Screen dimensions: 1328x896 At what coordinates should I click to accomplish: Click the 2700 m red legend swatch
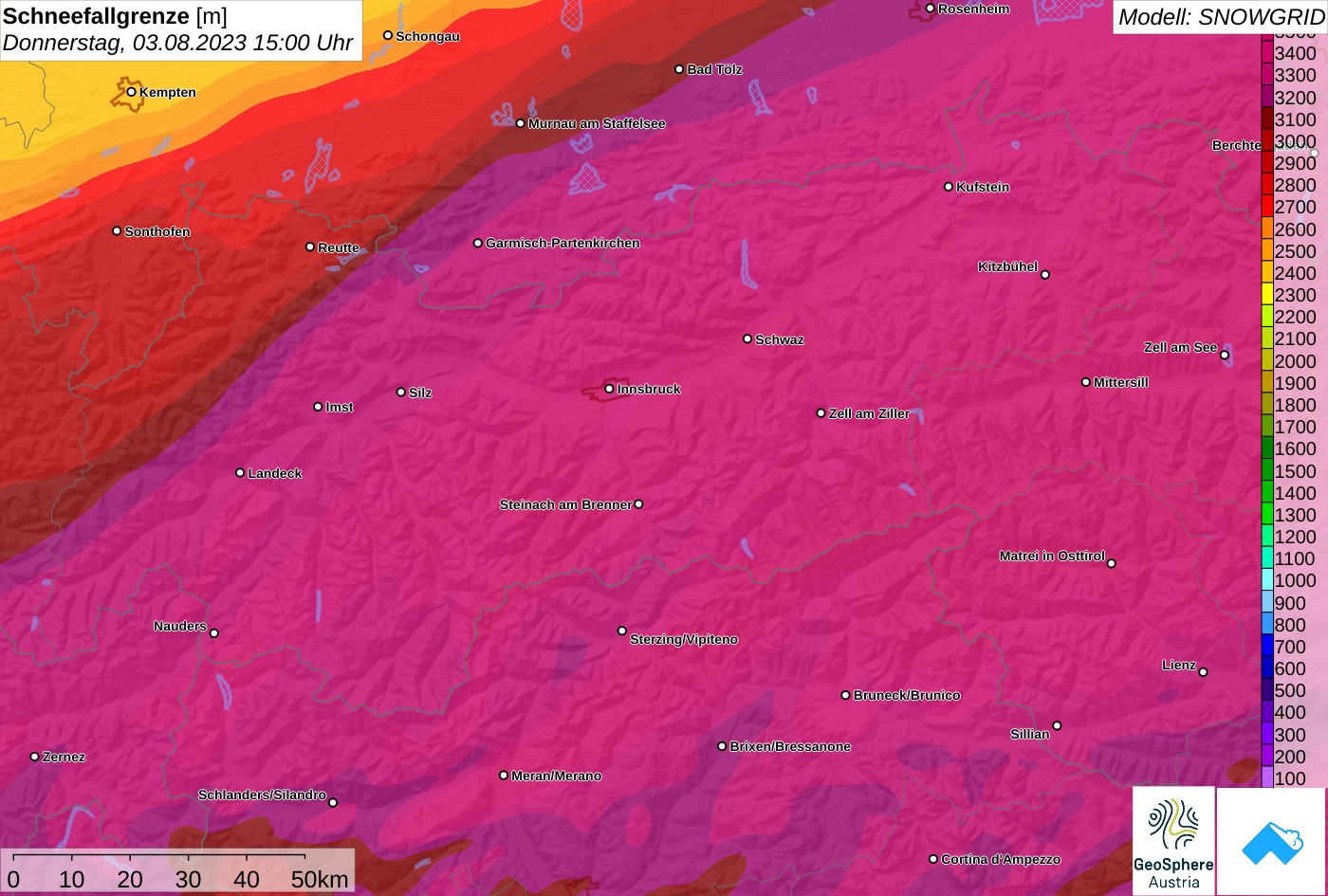[1266, 207]
